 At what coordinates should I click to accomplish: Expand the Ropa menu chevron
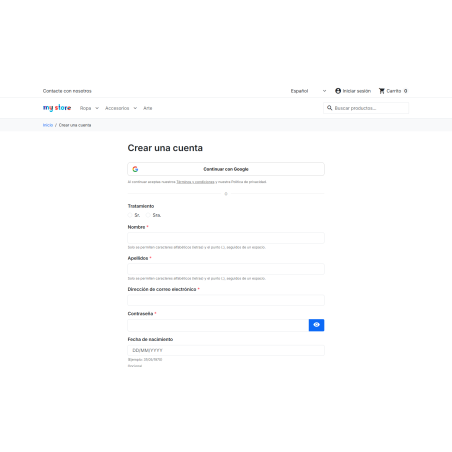(97, 108)
